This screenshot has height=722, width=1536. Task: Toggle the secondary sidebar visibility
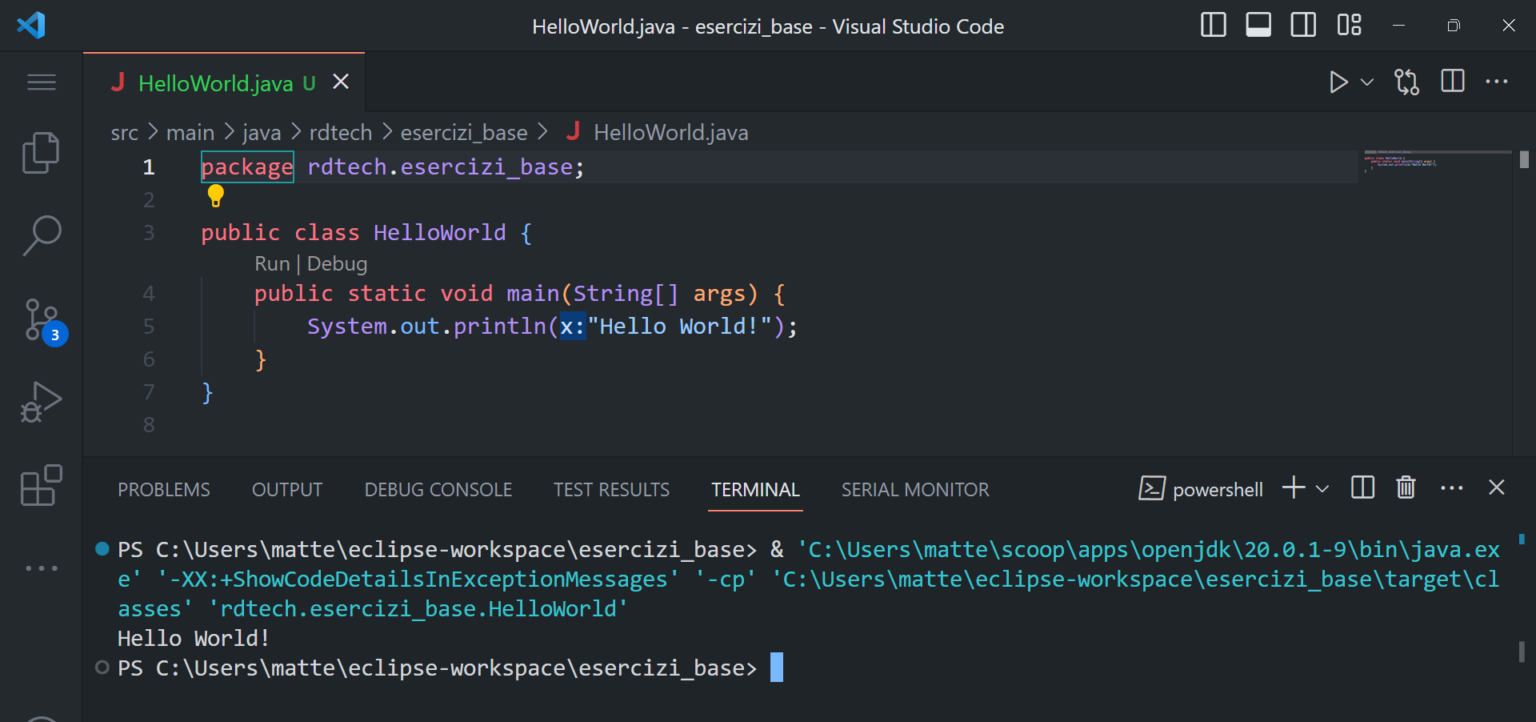[x=1303, y=25]
